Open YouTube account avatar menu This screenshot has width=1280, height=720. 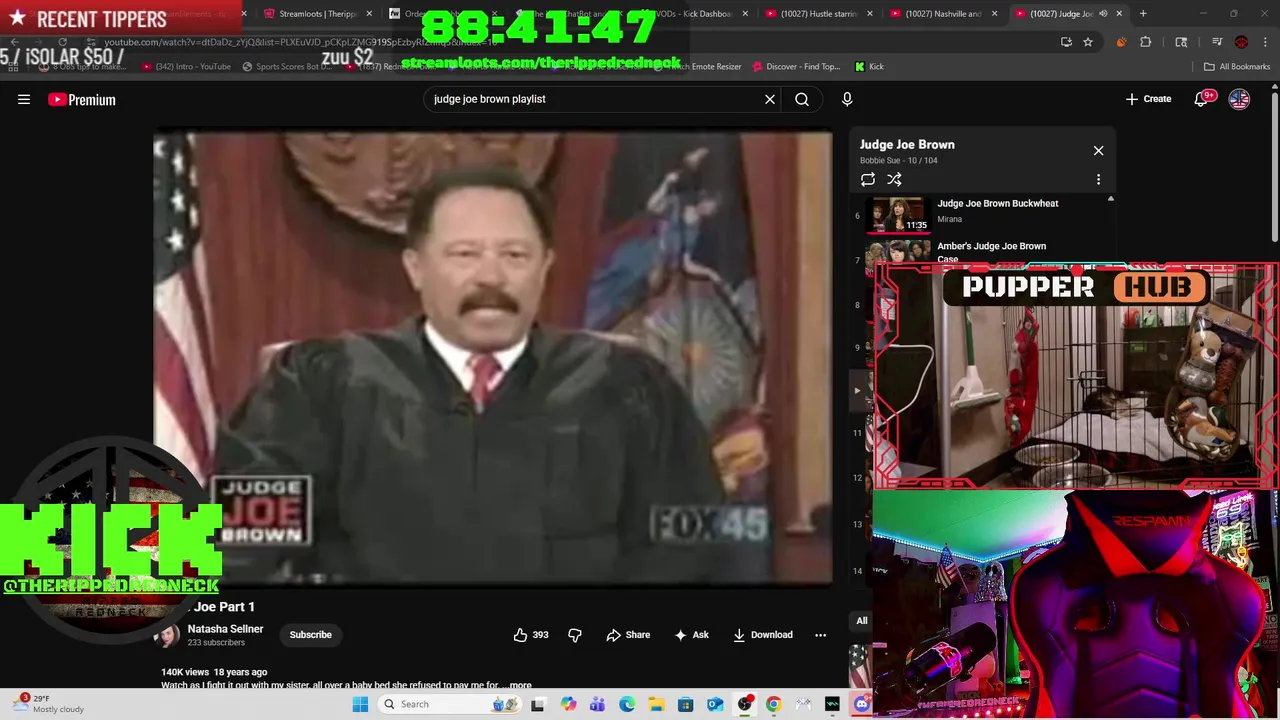click(x=1239, y=99)
